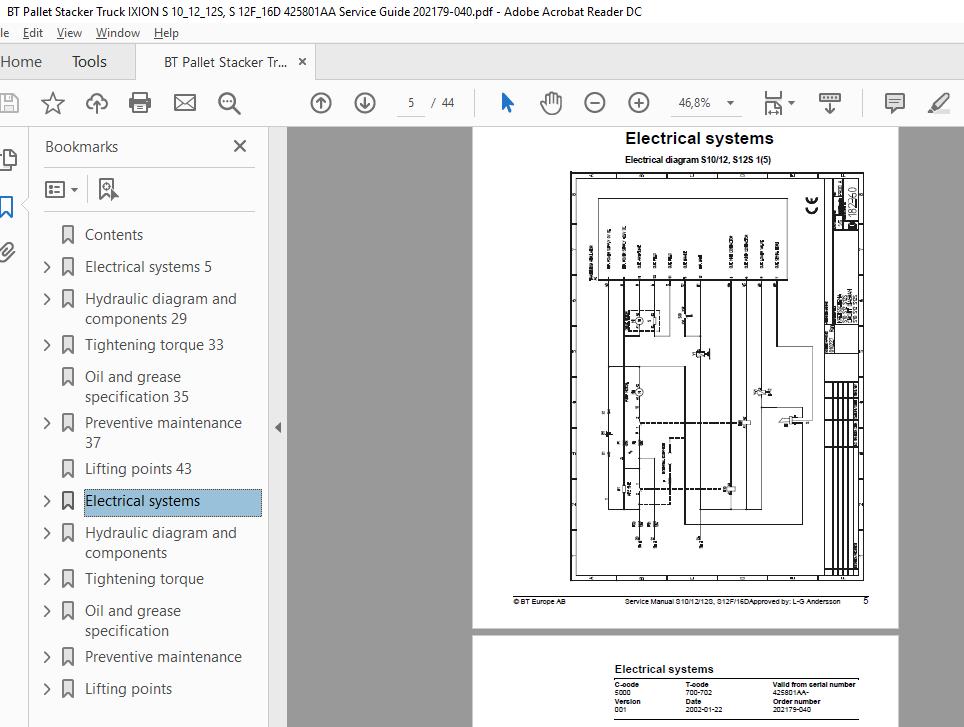Expand Tightening torque 33 bookmark
The image size is (964, 727).
[x=47, y=345]
